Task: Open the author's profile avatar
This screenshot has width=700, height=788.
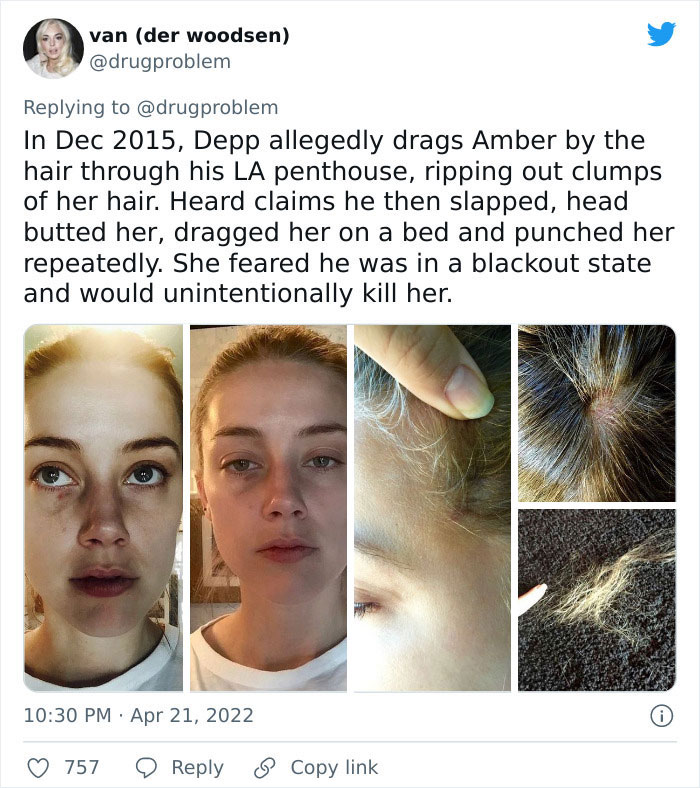Action: point(53,48)
